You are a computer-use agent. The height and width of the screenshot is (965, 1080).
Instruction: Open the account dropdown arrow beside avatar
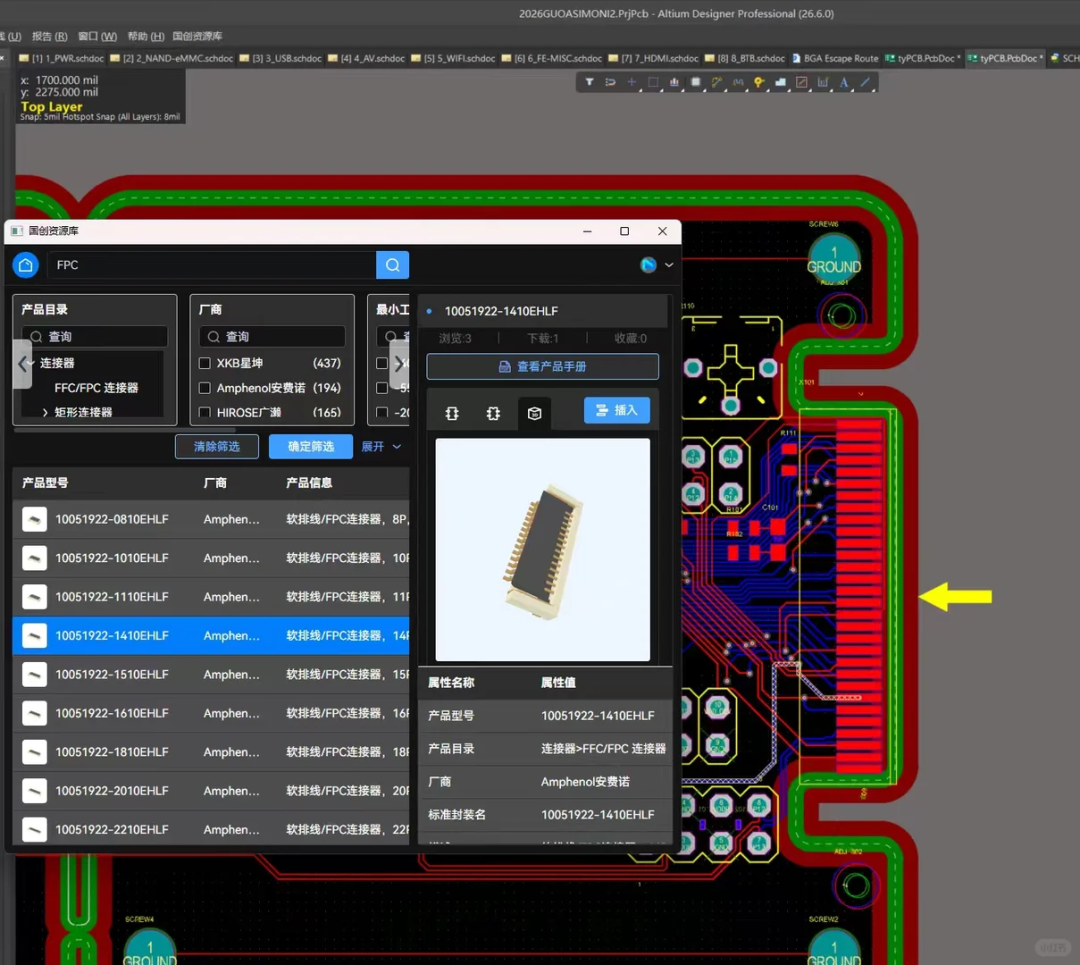click(669, 264)
